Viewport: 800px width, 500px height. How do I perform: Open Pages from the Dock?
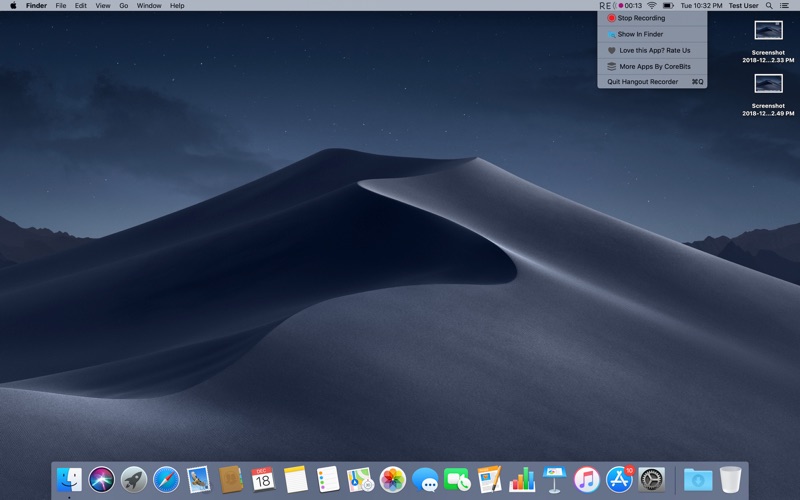pyautogui.click(x=490, y=480)
